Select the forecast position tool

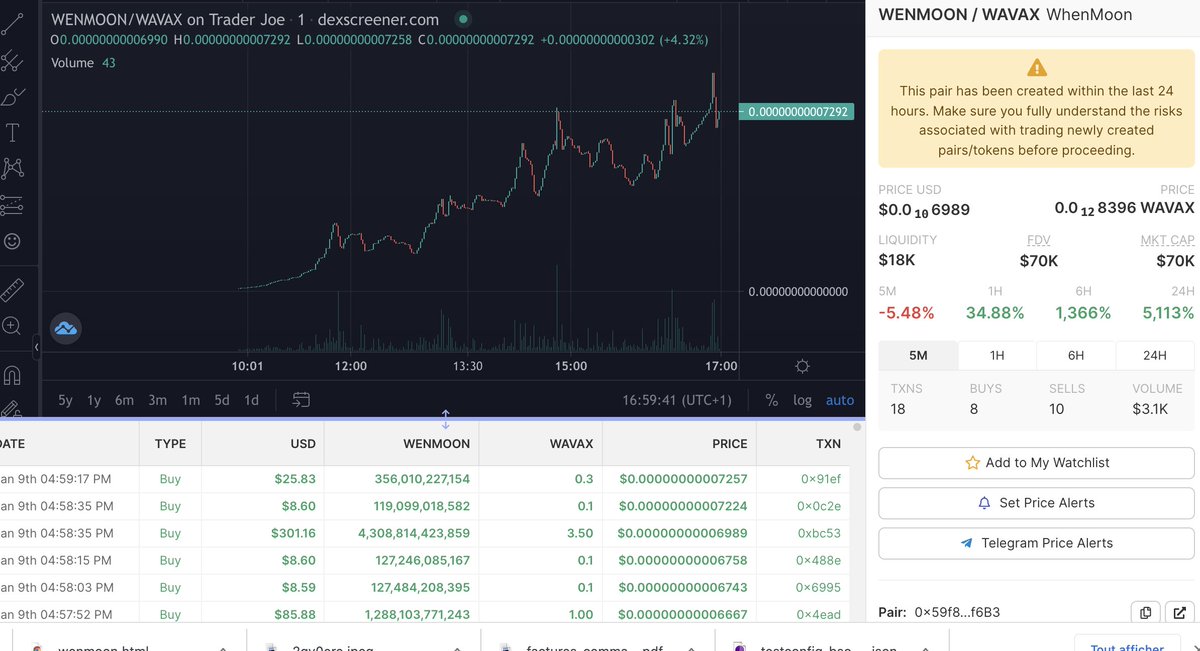[12, 204]
